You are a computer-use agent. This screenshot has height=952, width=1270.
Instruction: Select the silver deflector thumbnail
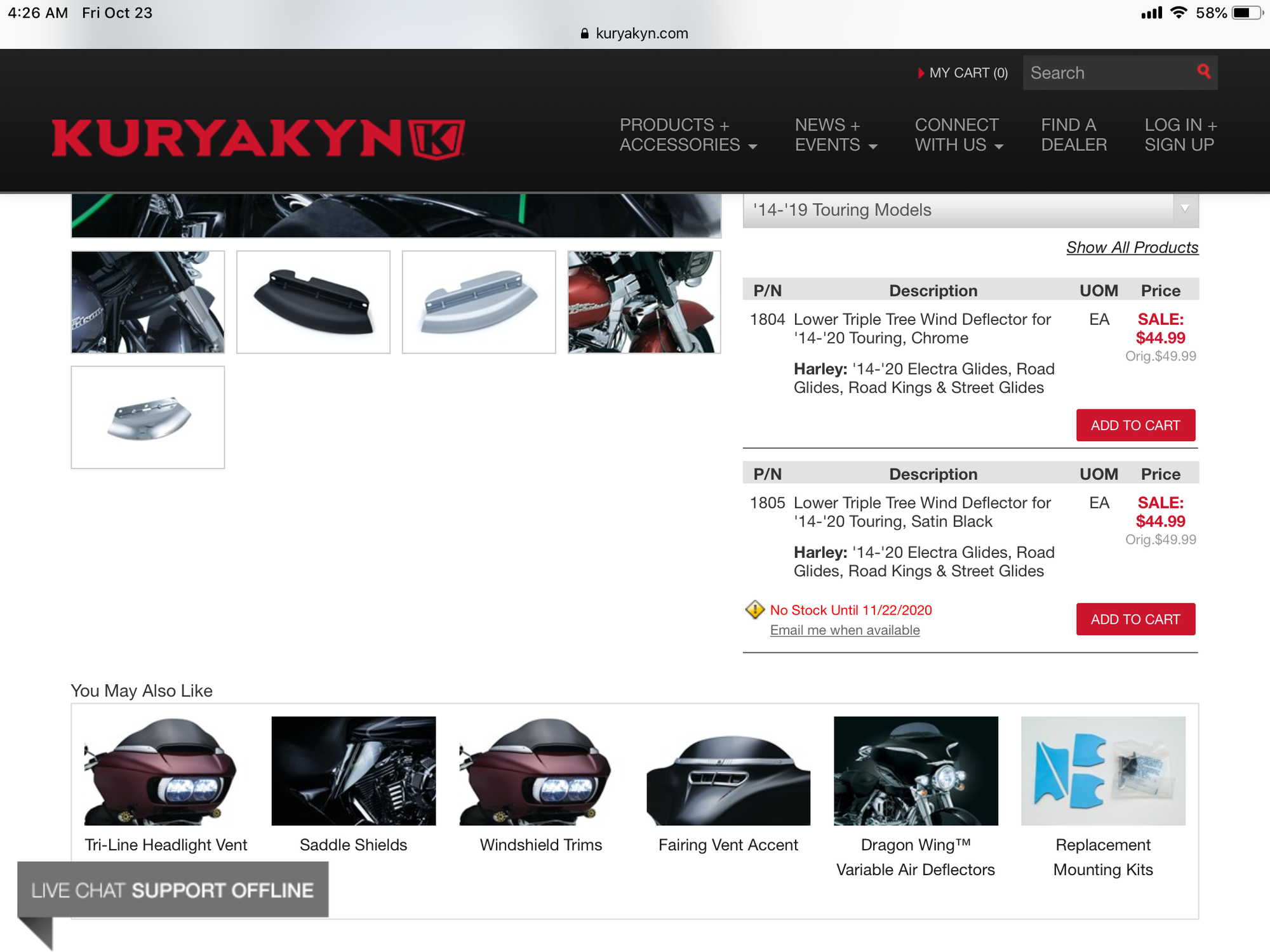tap(479, 302)
